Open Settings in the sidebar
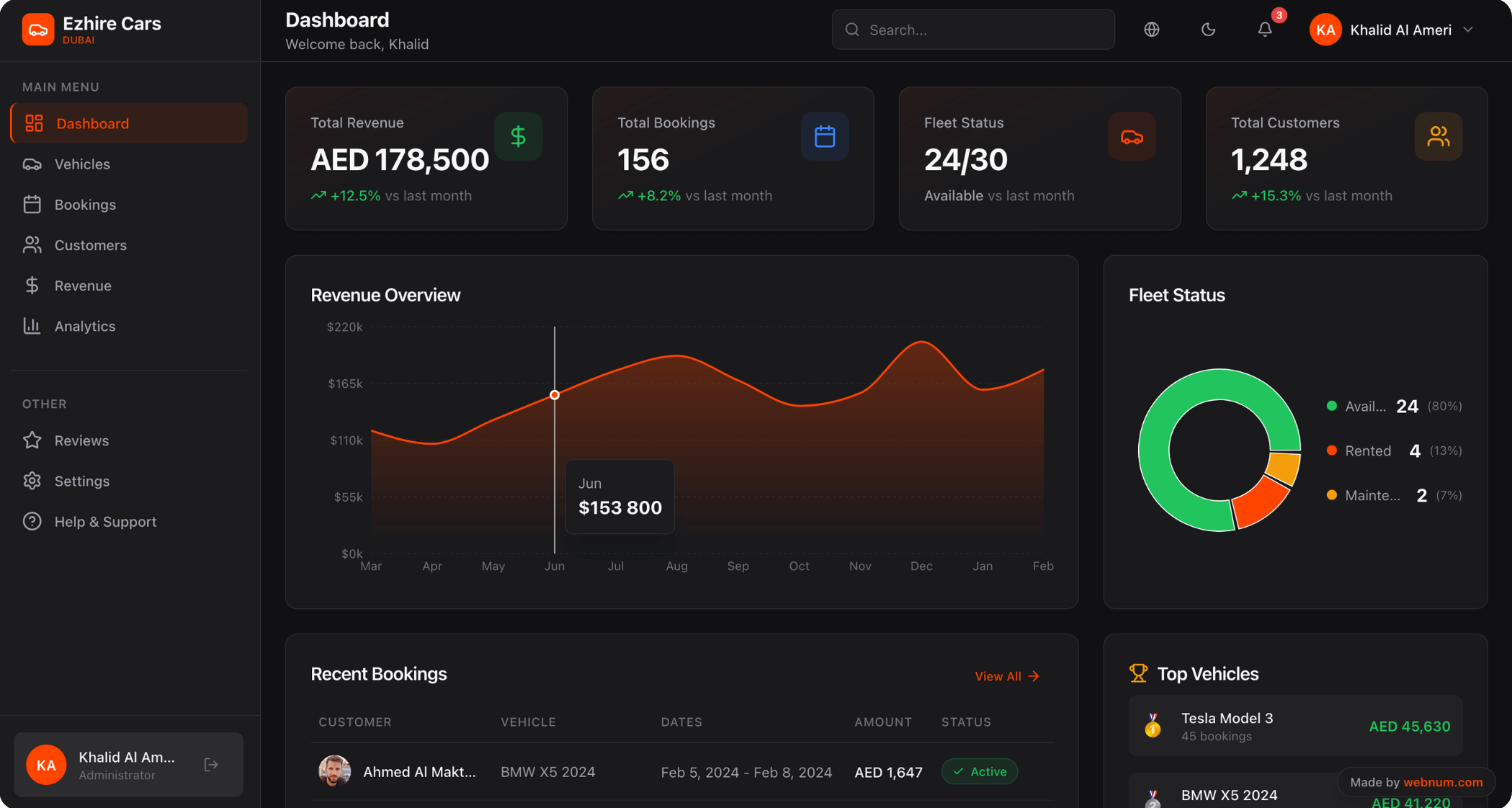The width and height of the screenshot is (1512, 808). (x=81, y=481)
